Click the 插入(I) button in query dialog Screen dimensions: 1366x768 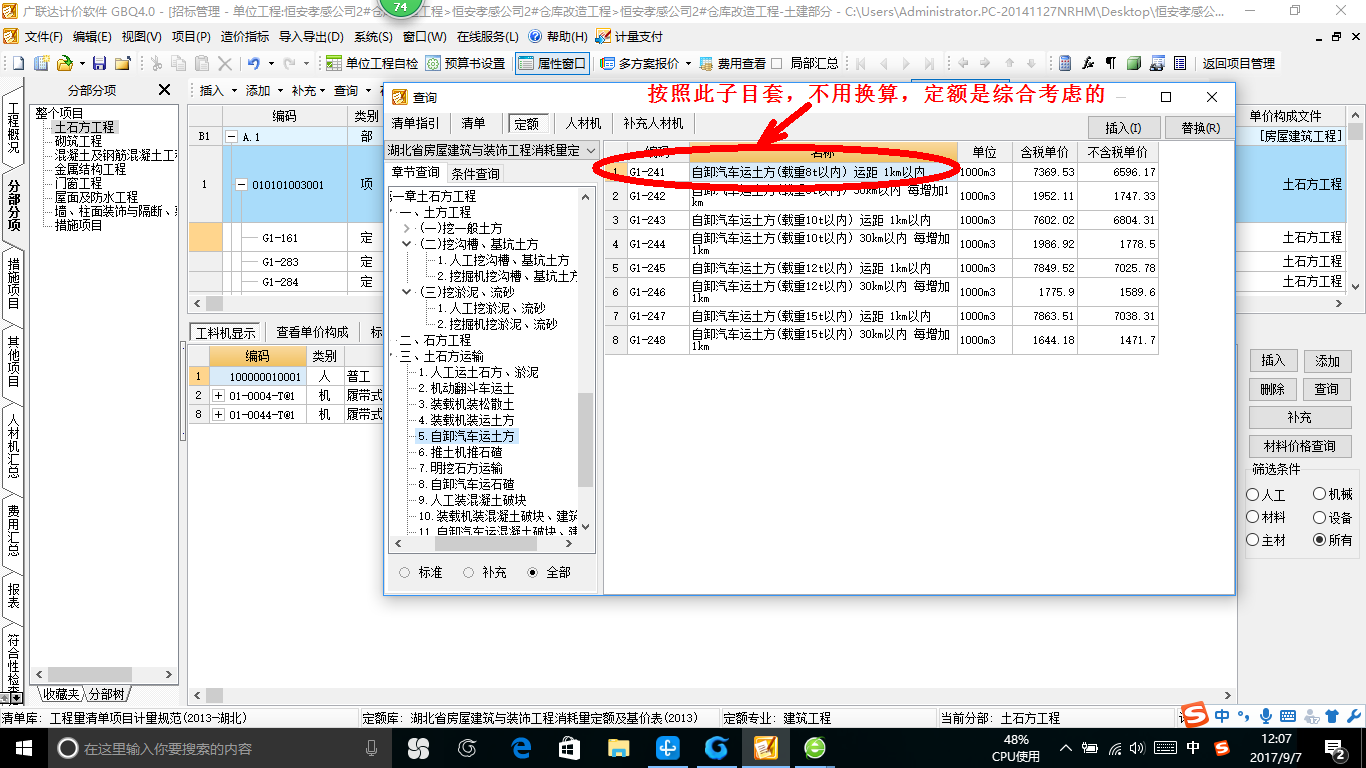[1123, 128]
